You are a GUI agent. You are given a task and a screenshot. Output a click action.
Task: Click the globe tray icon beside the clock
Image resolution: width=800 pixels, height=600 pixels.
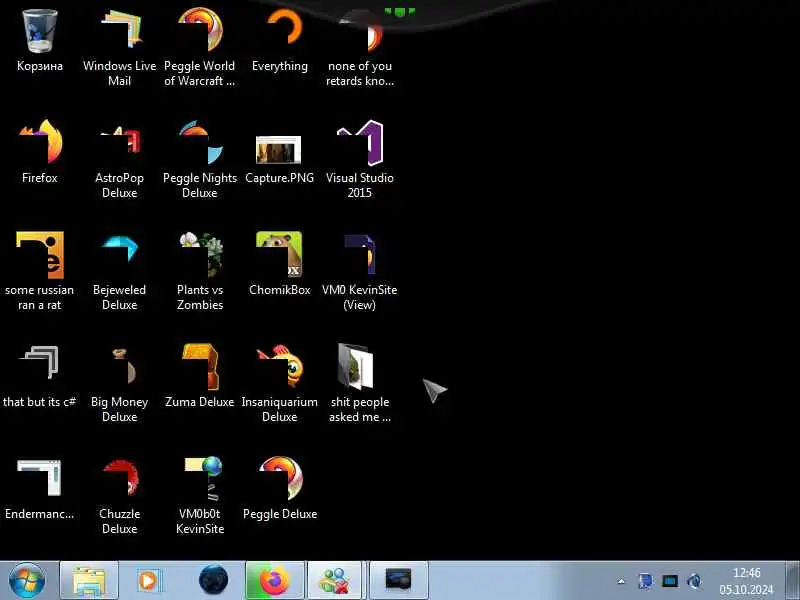point(694,581)
